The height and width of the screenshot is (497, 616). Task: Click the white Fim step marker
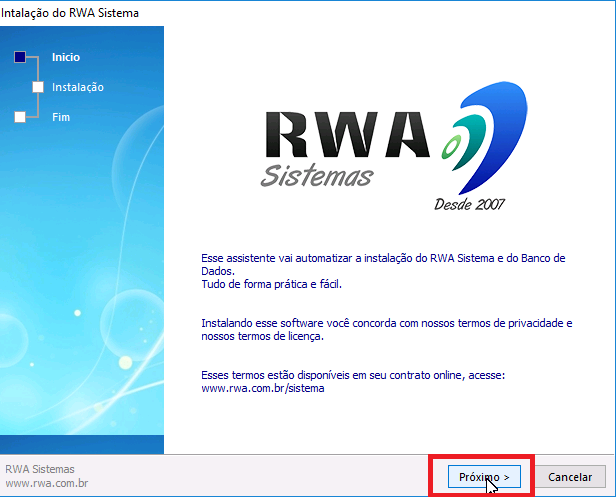click(20, 117)
